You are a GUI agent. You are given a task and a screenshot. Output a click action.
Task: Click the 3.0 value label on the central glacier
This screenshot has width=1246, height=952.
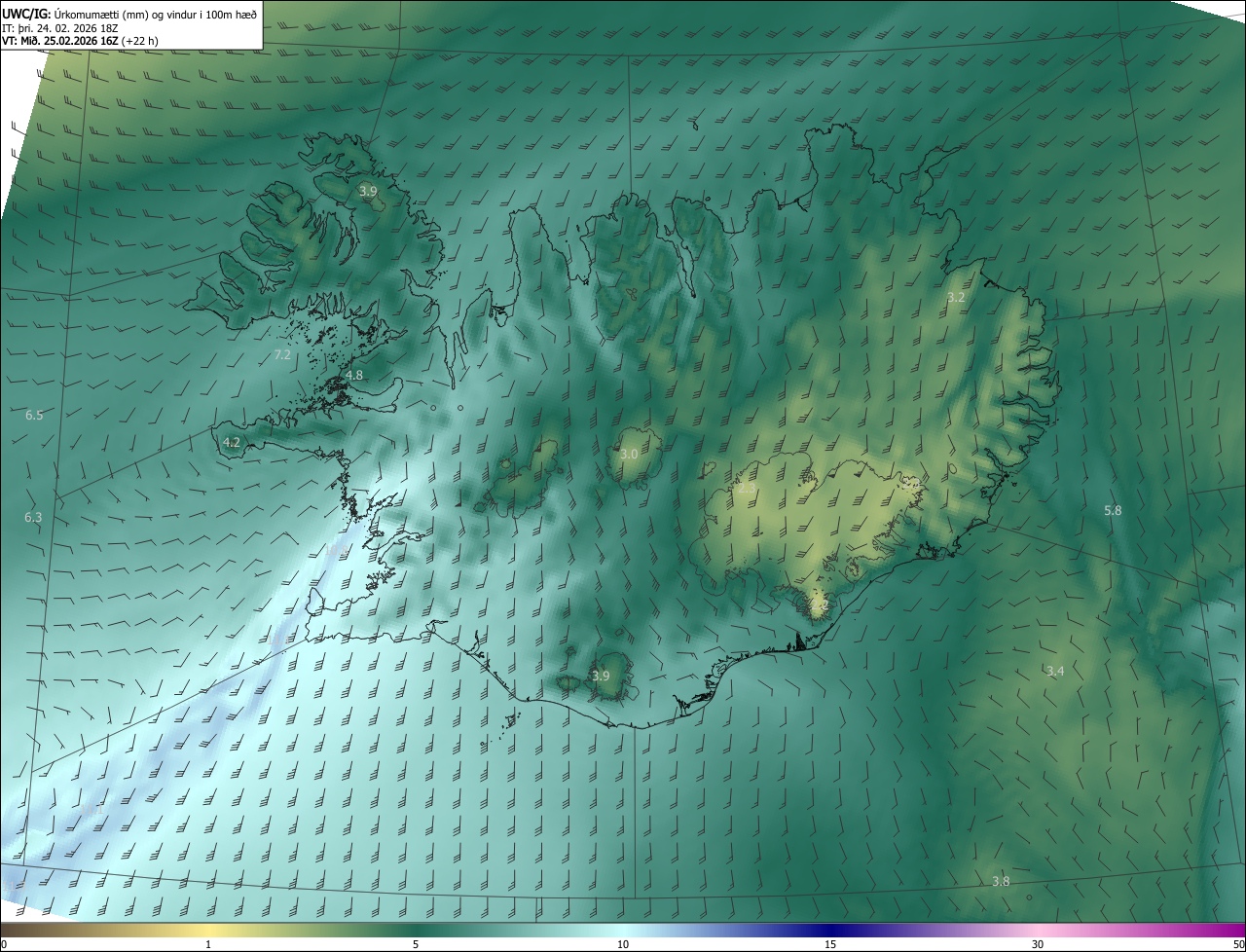point(629,455)
